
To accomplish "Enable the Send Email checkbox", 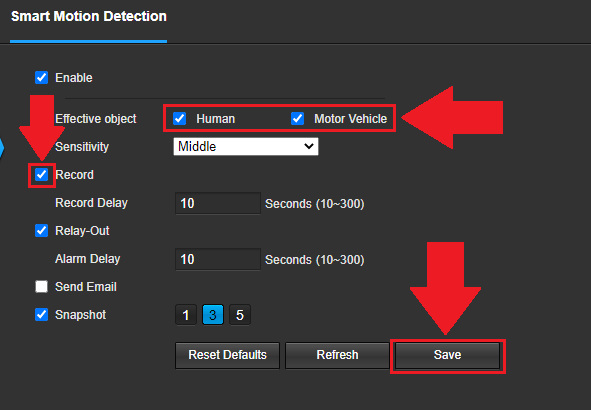I will pyautogui.click(x=41, y=286).
